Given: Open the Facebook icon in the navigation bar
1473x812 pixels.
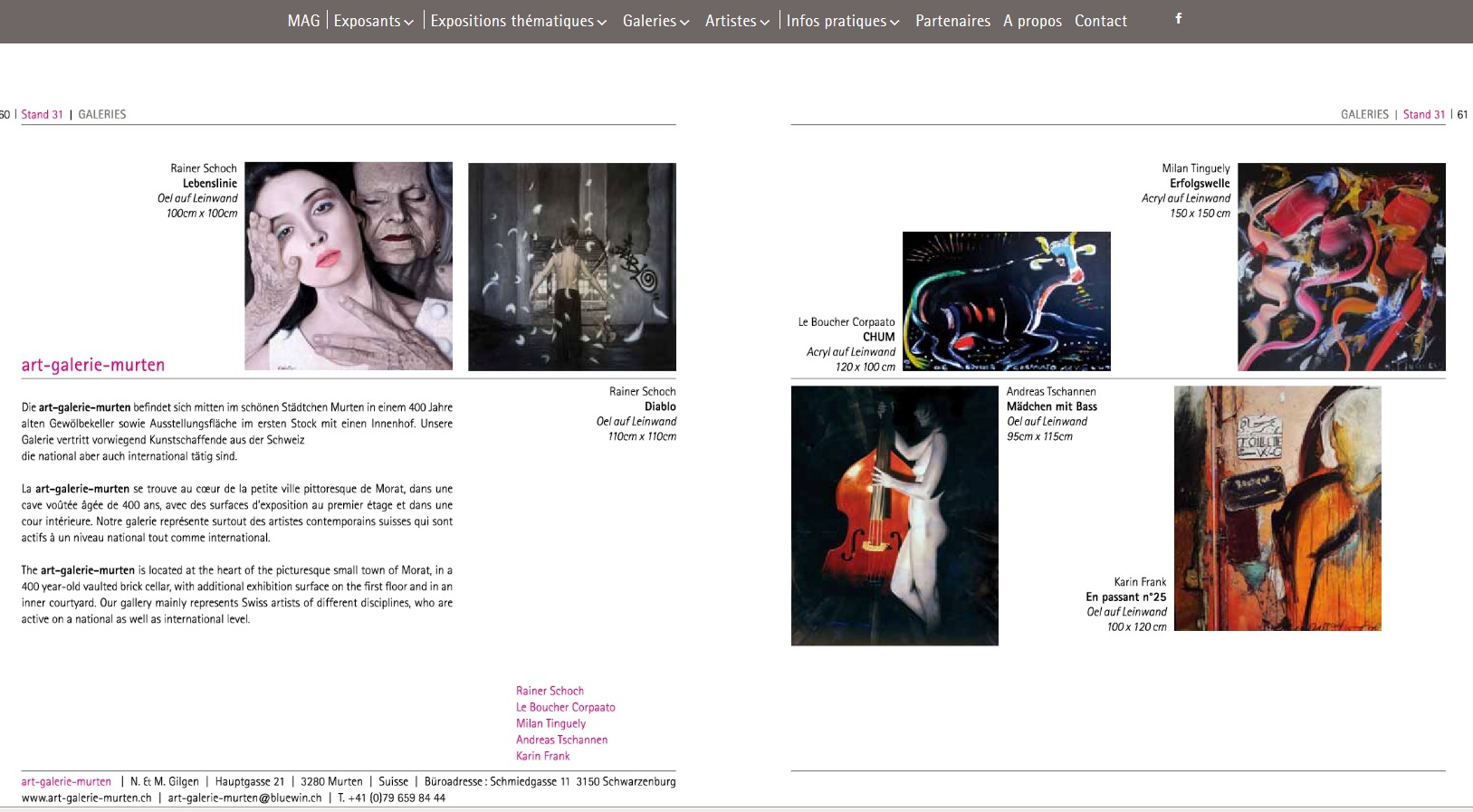Looking at the screenshot, I should 1178,19.
